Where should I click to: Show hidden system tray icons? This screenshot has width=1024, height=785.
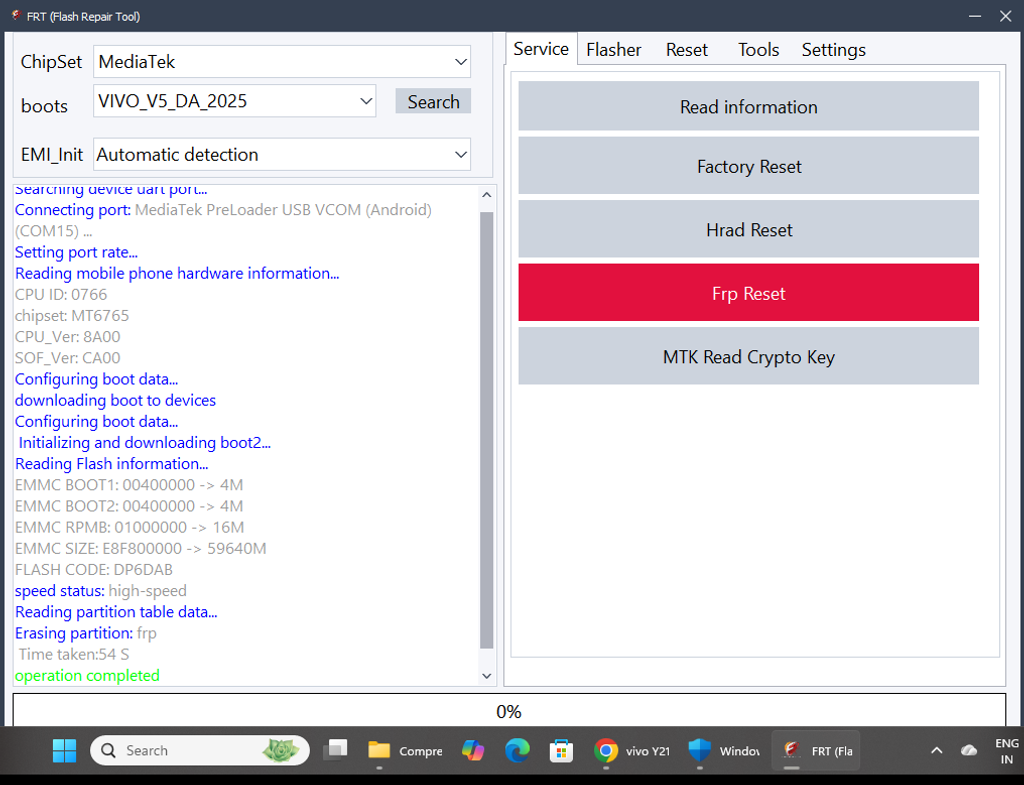pyautogui.click(x=937, y=750)
